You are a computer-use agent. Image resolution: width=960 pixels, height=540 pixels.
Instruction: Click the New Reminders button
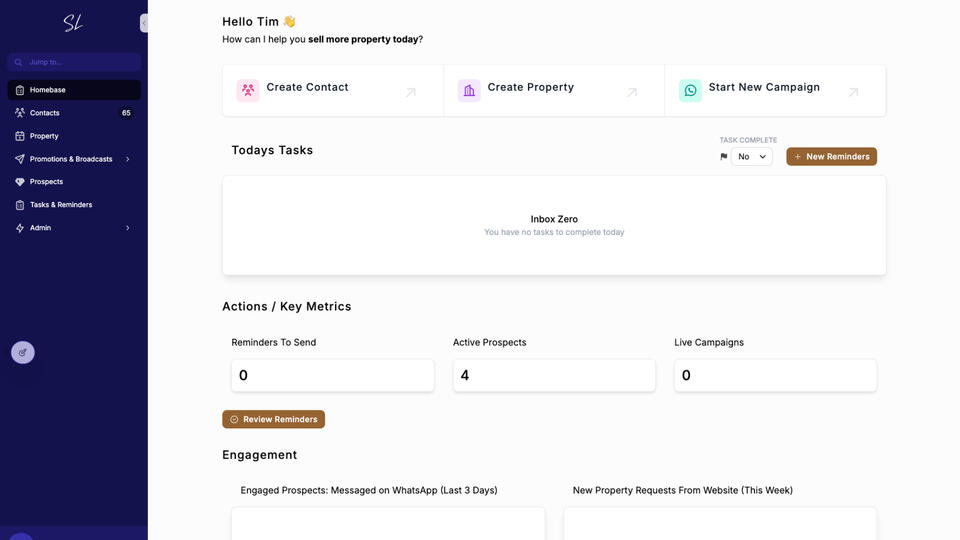(x=831, y=157)
